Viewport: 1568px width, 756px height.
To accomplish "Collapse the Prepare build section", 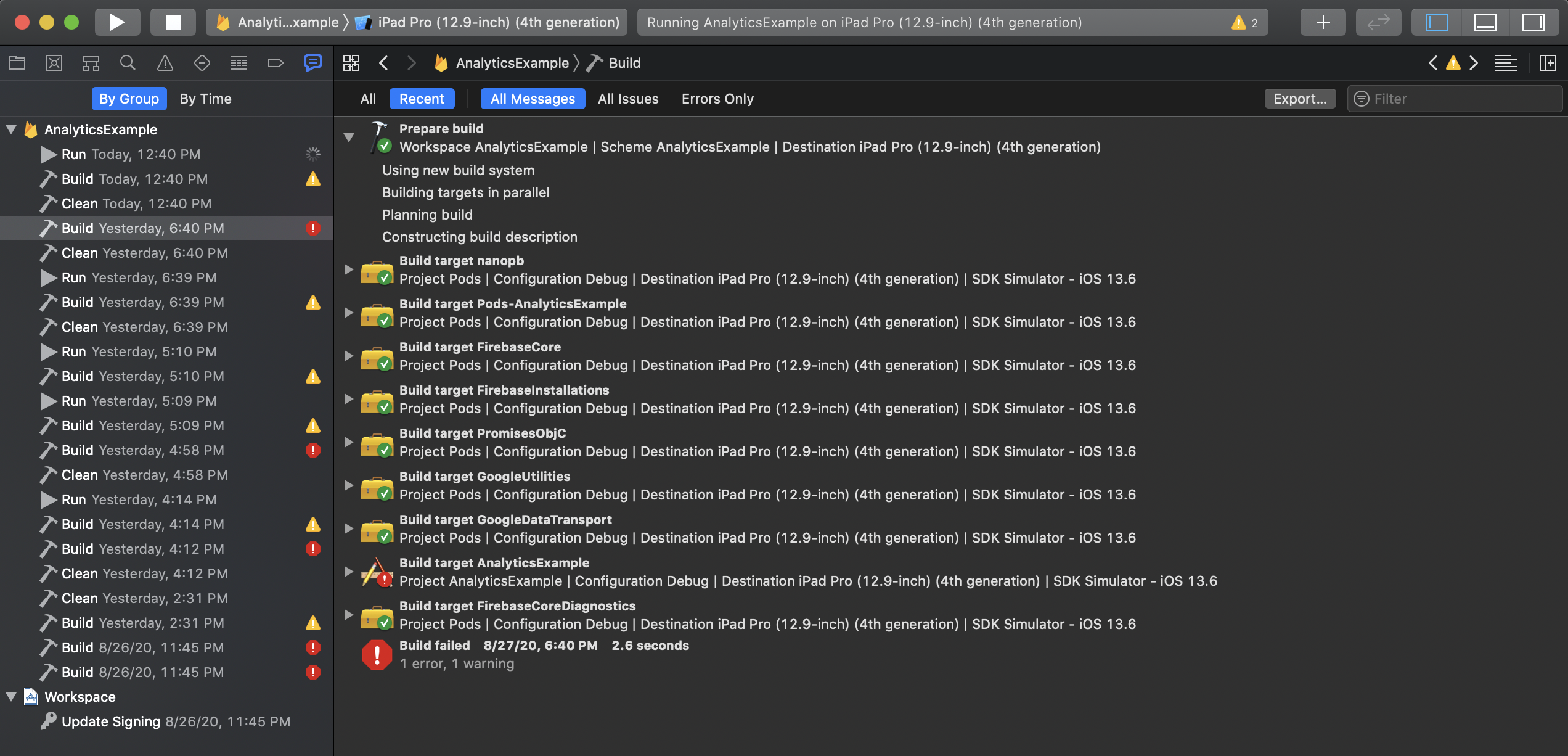I will coord(349,138).
